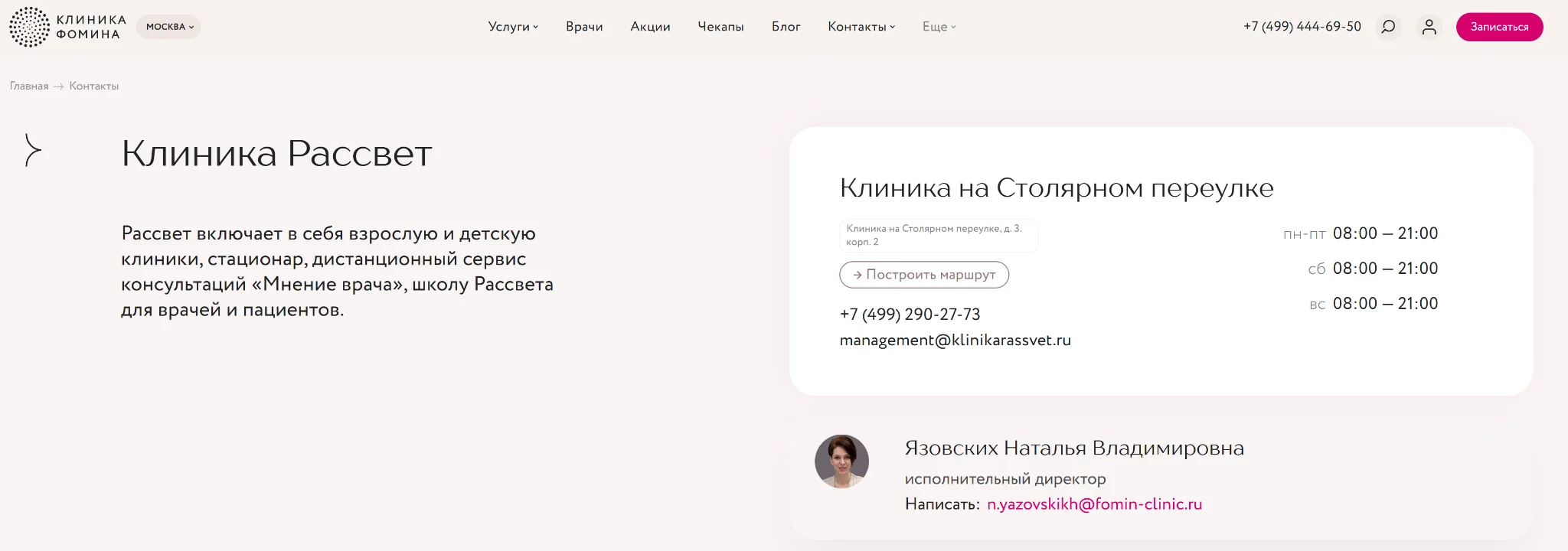Go to the Врачи section
The image size is (1568, 551).
coord(584,27)
